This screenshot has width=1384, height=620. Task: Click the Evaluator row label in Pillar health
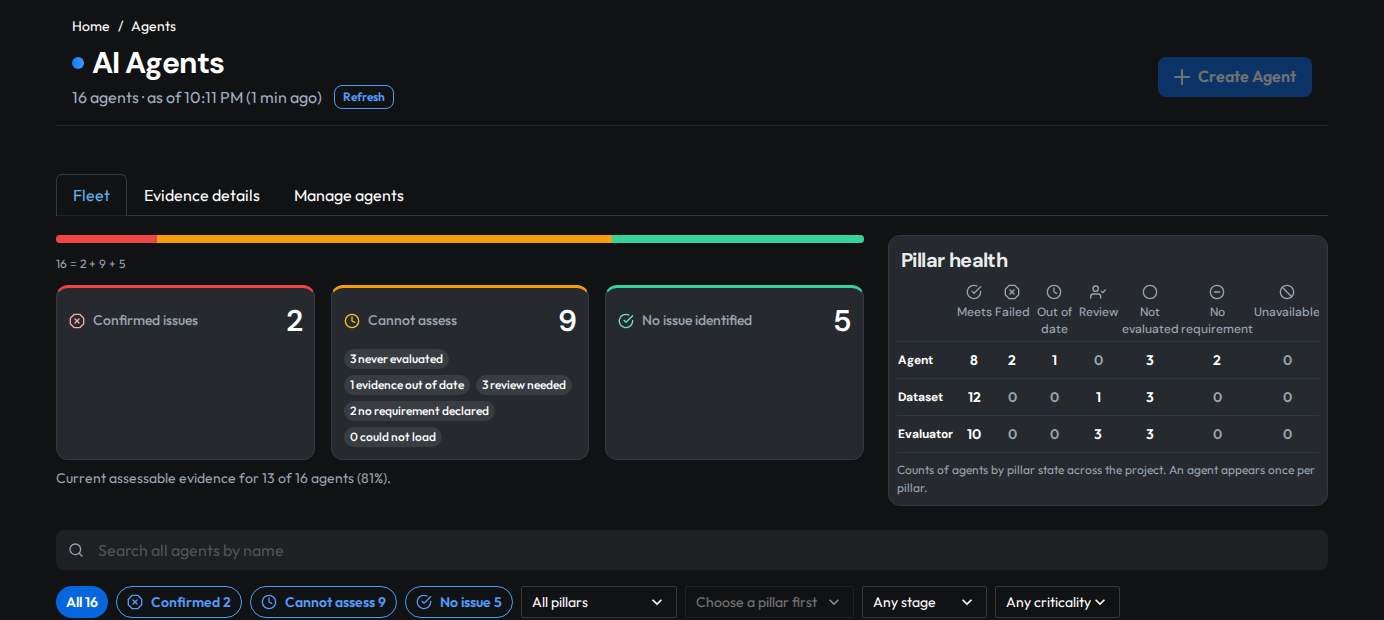coord(925,434)
